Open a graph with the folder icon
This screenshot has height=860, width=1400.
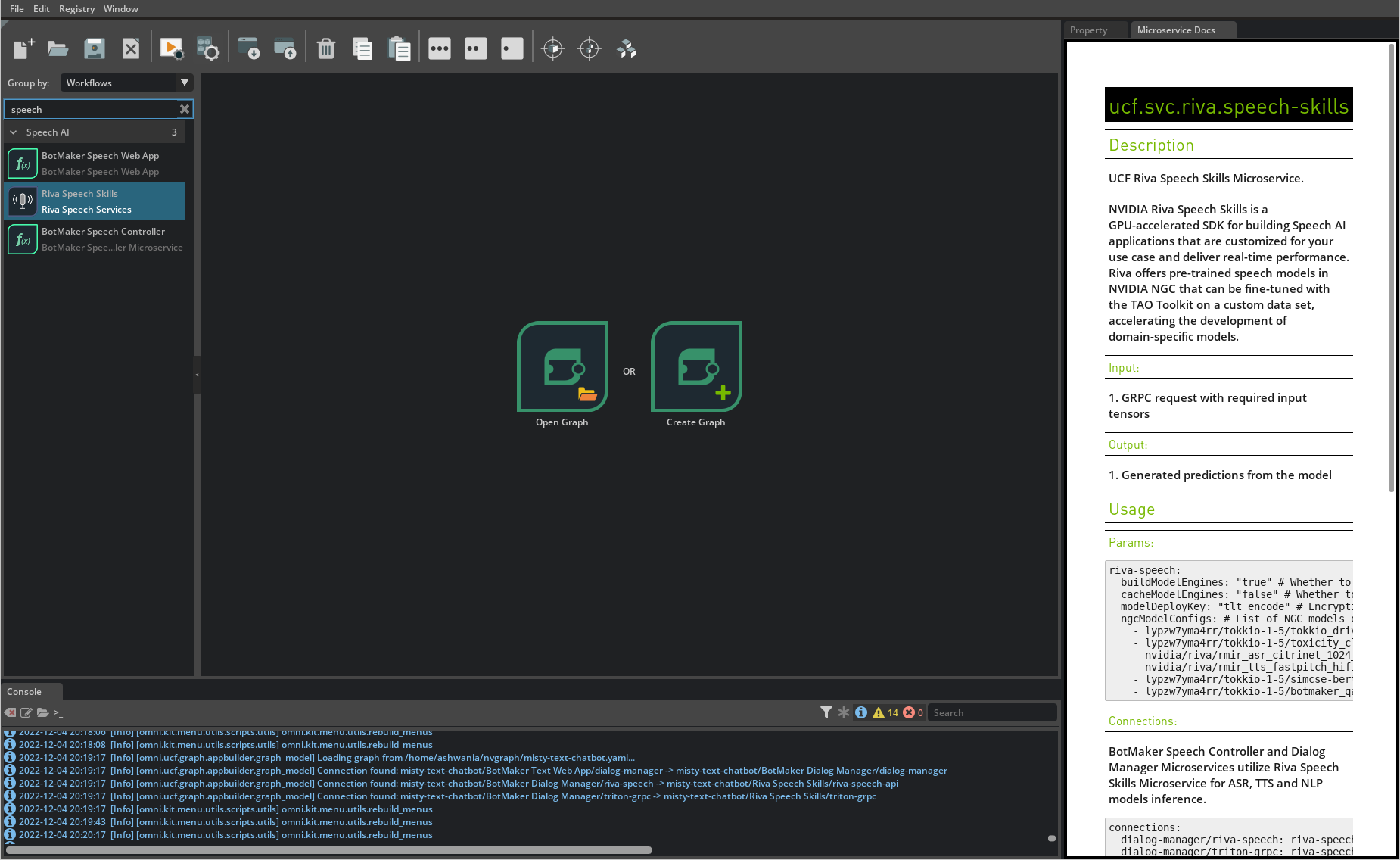[x=58, y=49]
